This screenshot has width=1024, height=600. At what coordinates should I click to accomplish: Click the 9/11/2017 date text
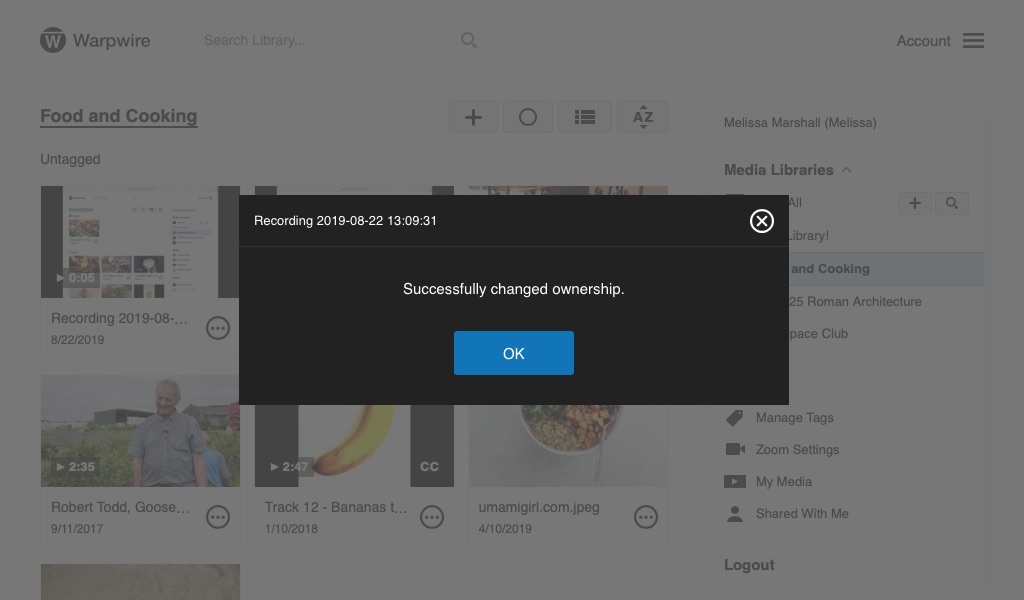click(76, 529)
